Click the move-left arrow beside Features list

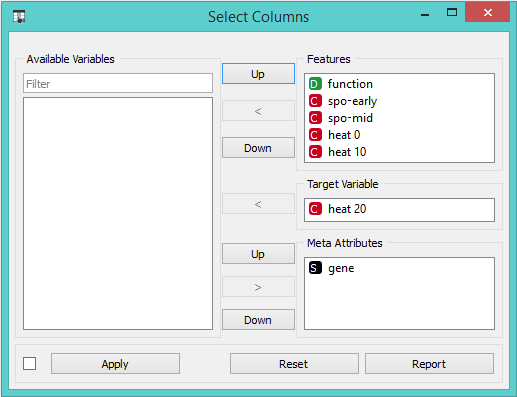coord(258,111)
